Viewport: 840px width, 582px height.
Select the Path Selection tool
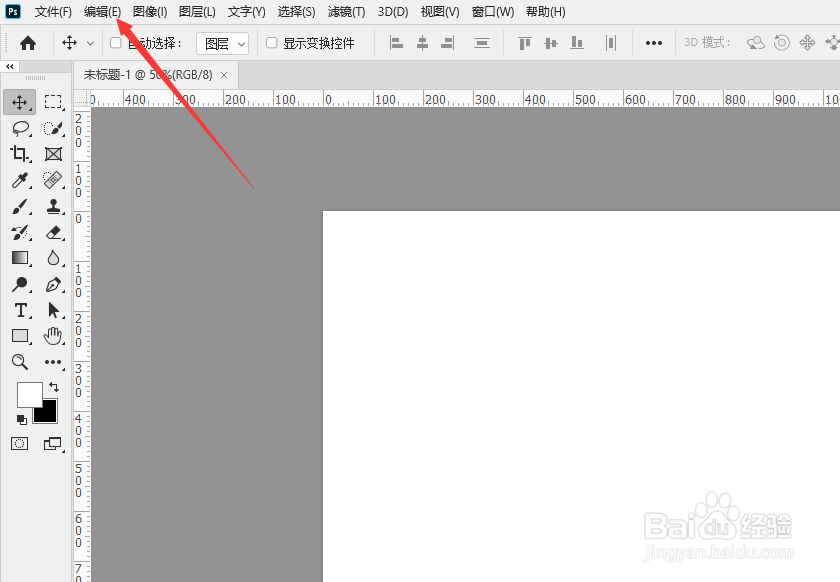coord(53,310)
